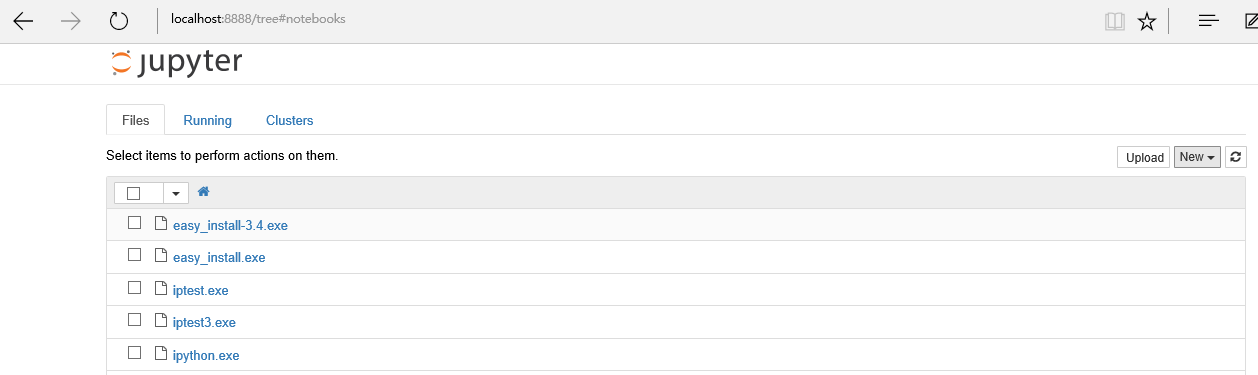Switch to the Running tab
The width and height of the screenshot is (1258, 375).
point(207,120)
